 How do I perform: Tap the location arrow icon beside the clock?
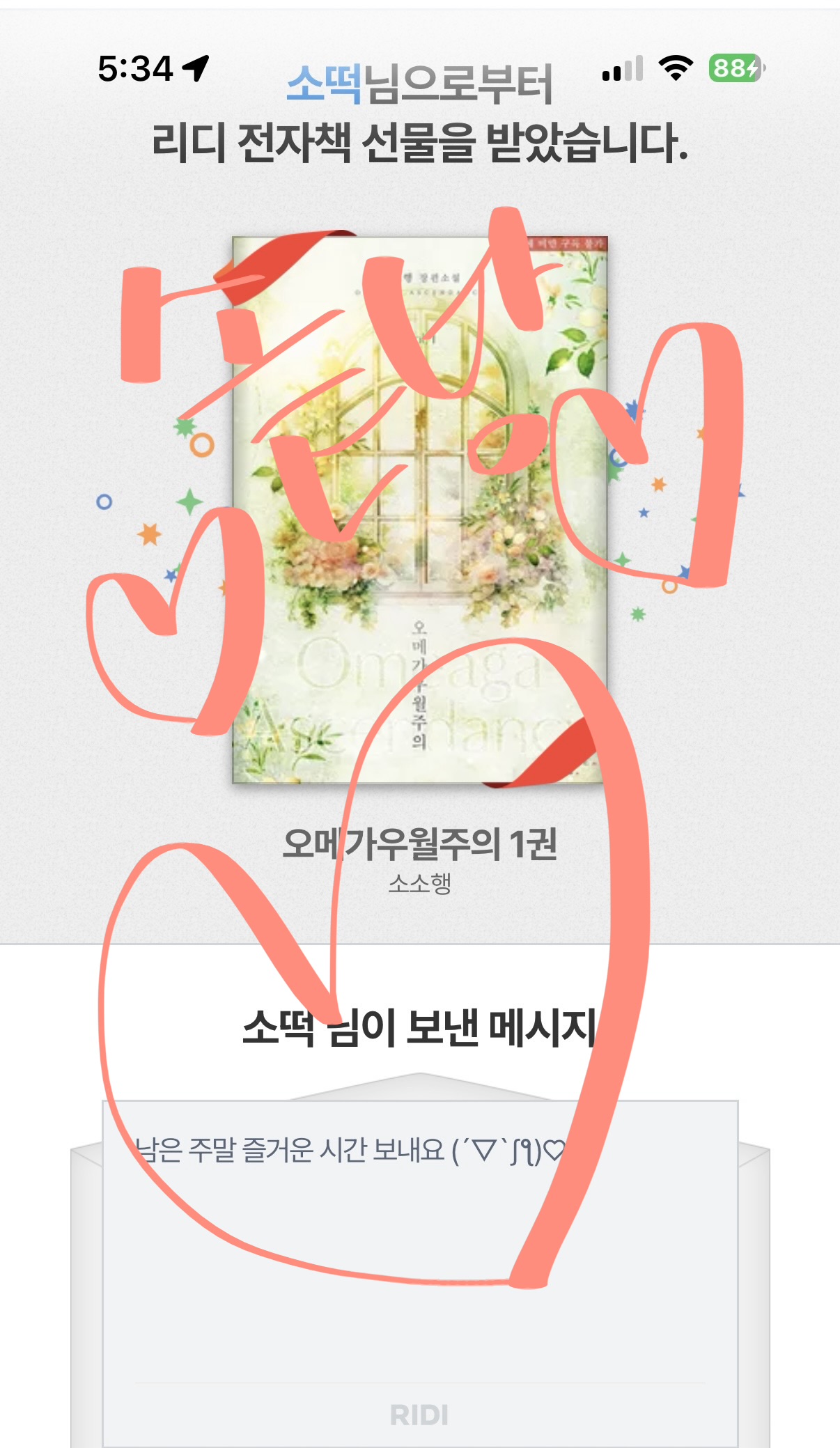tap(196, 68)
